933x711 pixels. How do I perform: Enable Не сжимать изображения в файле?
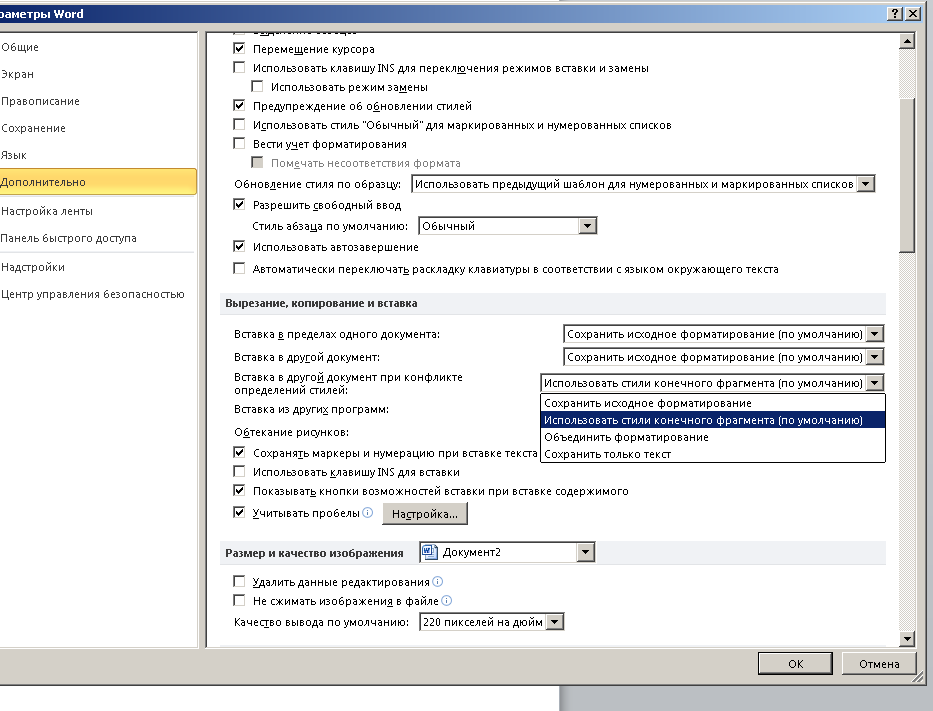(239, 600)
